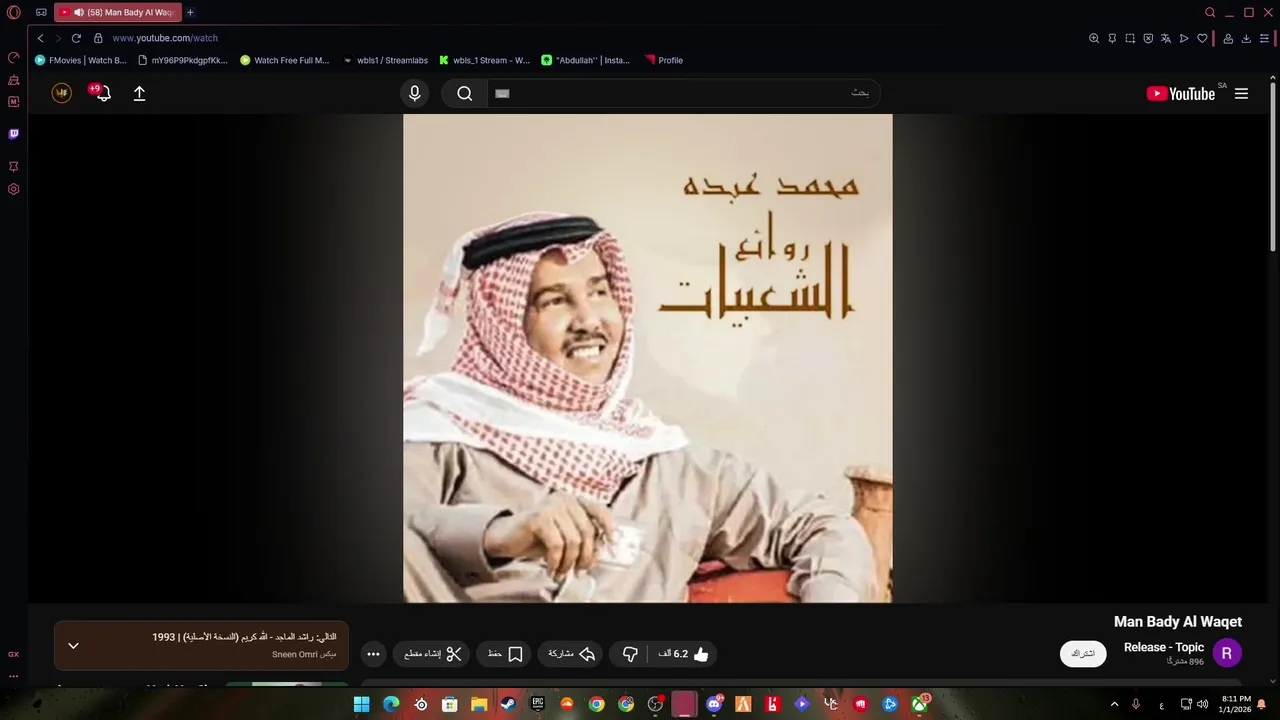Open the Release - Topic channel name
1280x720 pixels.
point(1164,647)
